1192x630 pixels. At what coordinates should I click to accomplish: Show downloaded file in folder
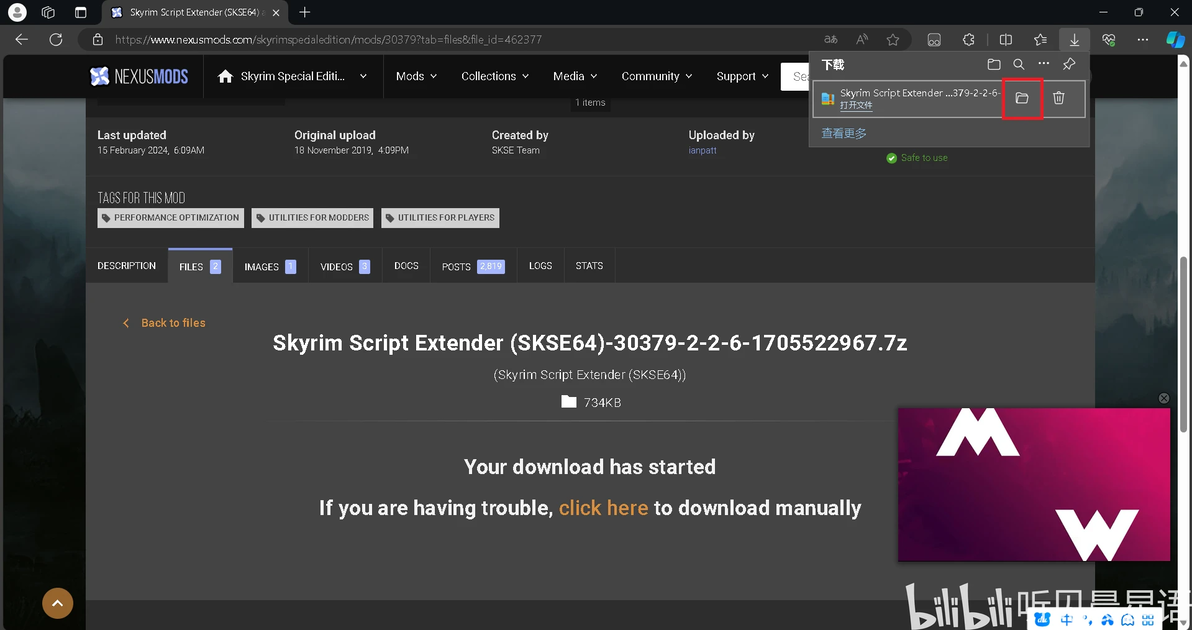click(x=1022, y=98)
